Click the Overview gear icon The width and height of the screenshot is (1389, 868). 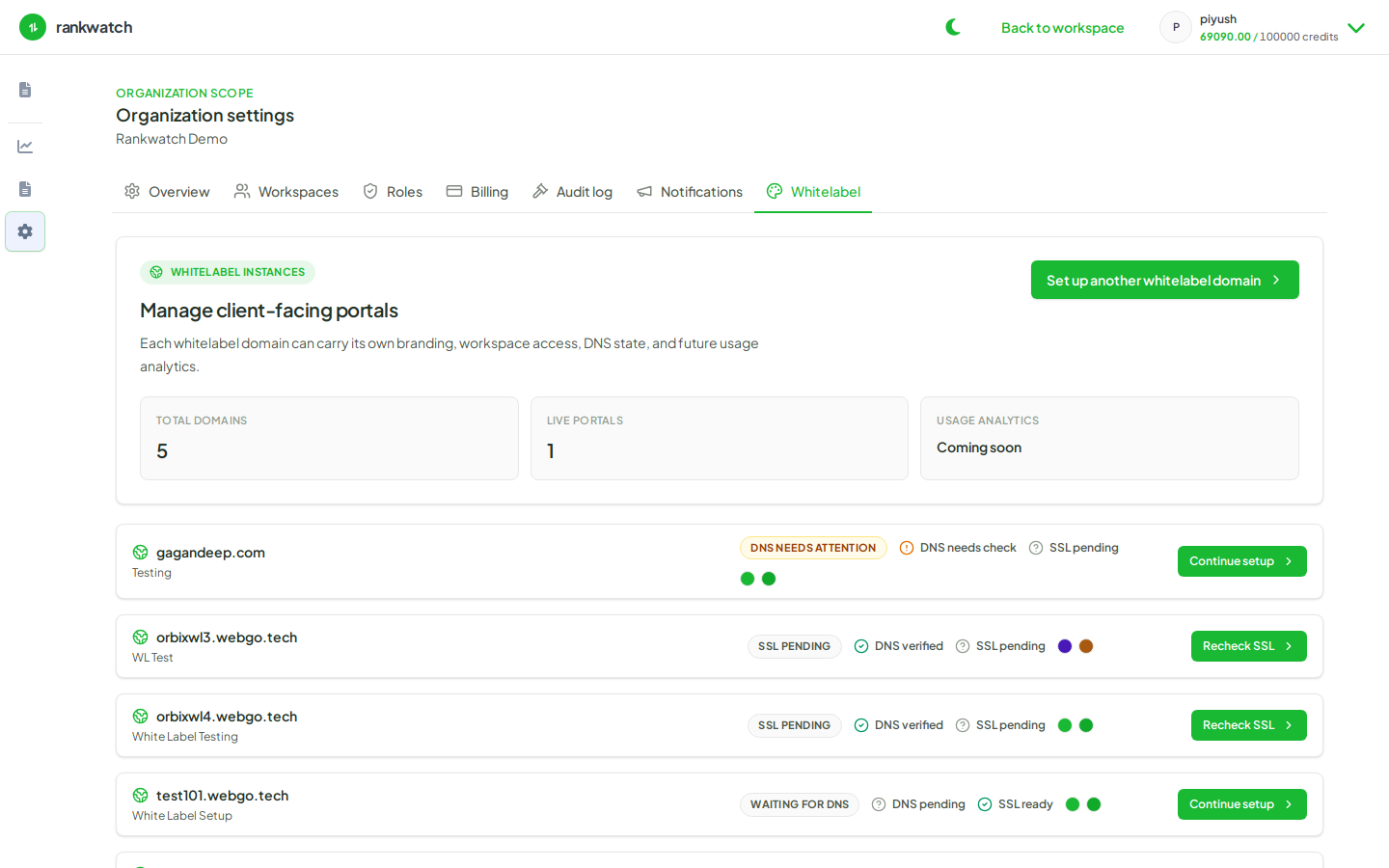(x=132, y=191)
